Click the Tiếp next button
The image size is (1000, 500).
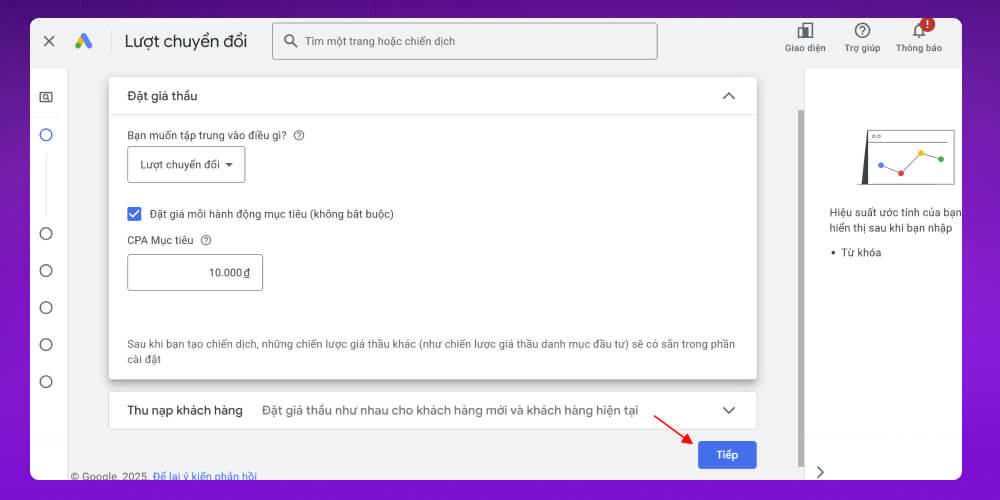pos(727,455)
